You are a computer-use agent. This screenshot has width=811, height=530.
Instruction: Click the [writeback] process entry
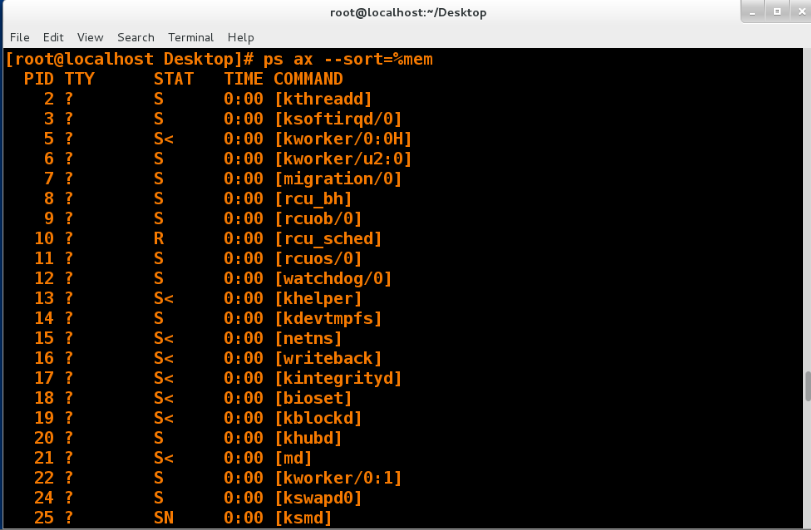click(x=328, y=358)
